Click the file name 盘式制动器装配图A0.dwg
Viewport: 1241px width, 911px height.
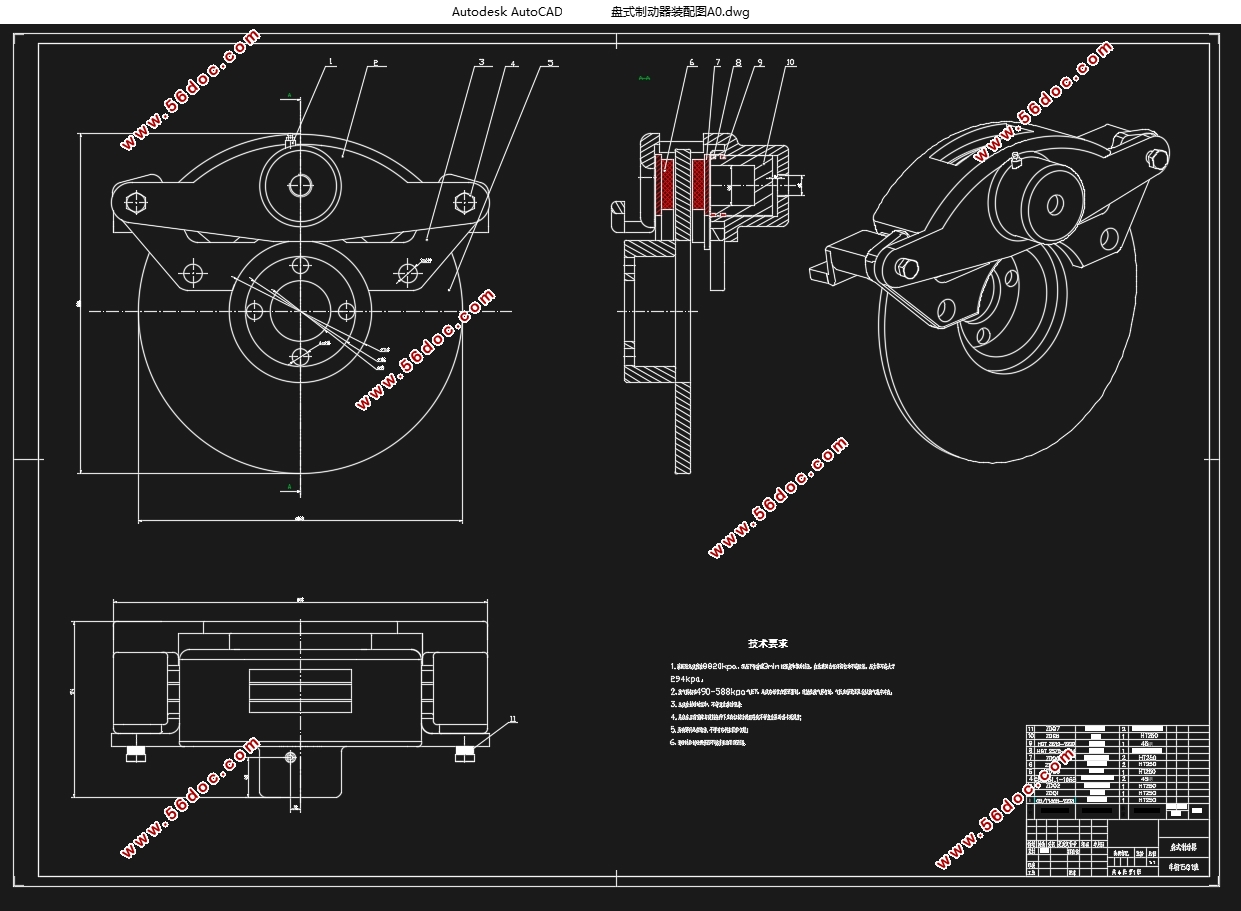[680, 12]
